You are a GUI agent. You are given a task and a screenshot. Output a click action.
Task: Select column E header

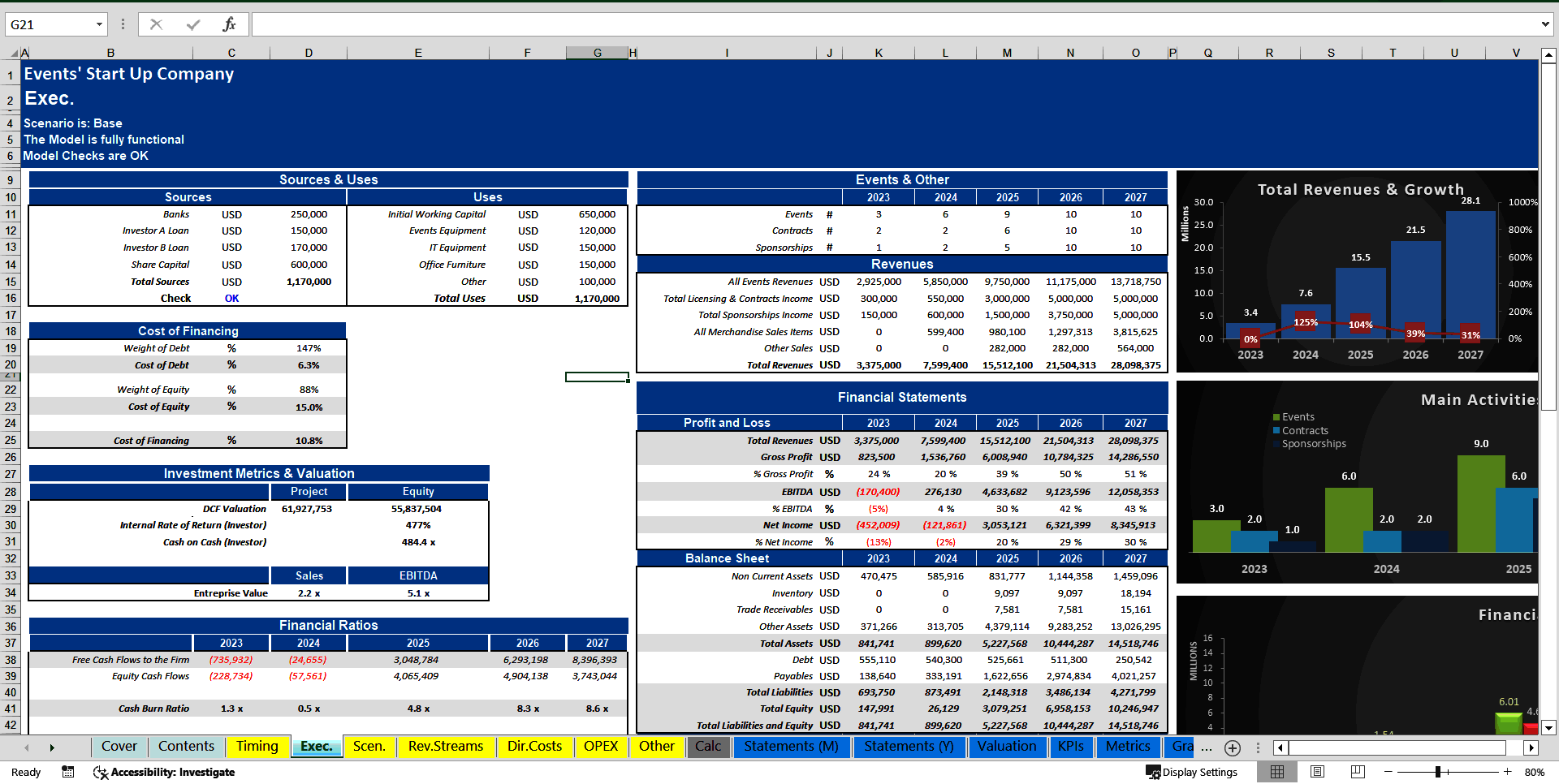click(x=418, y=53)
